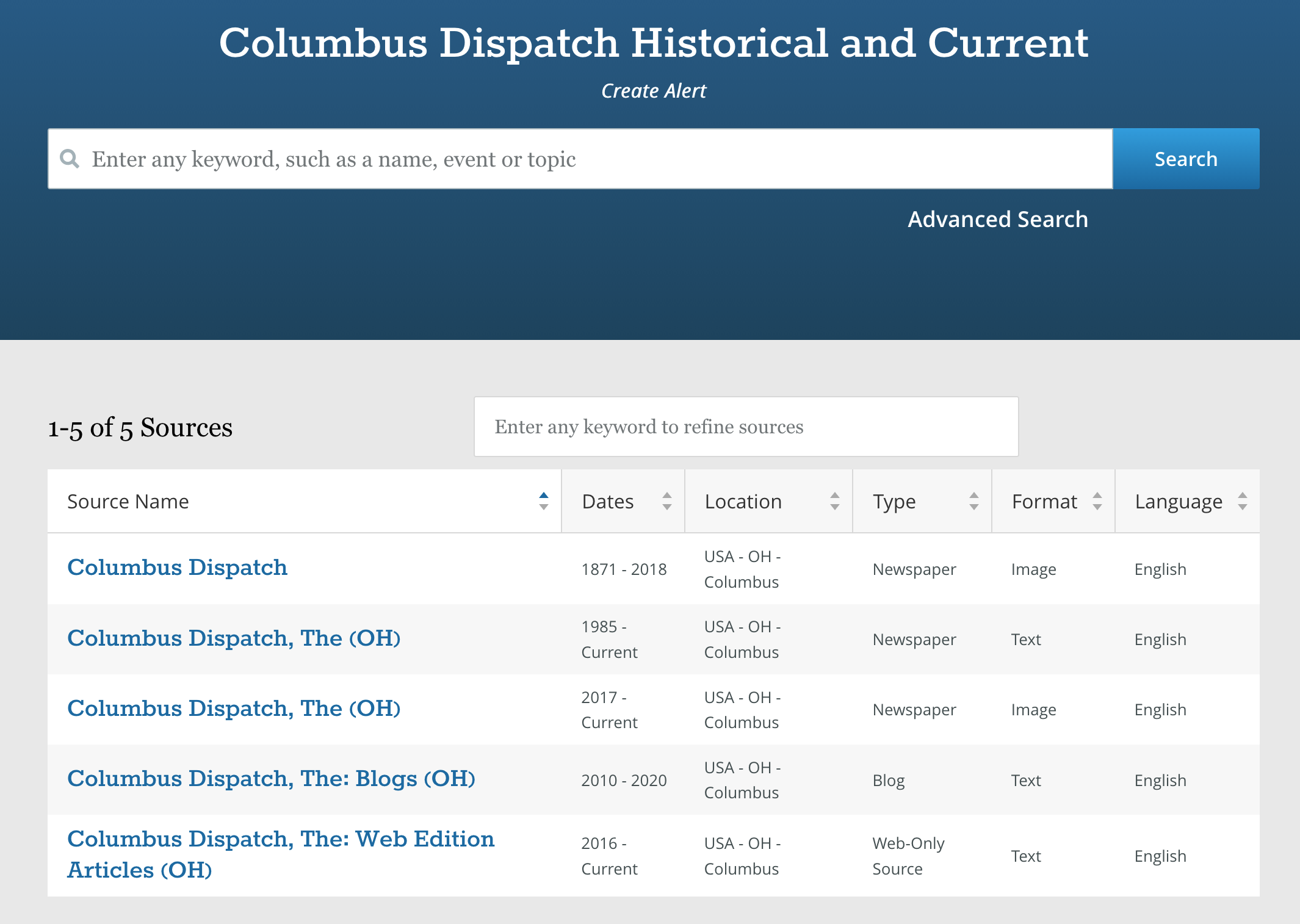Click the Dates column header label
Image resolution: width=1300 pixels, height=924 pixels.
tap(608, 502)
